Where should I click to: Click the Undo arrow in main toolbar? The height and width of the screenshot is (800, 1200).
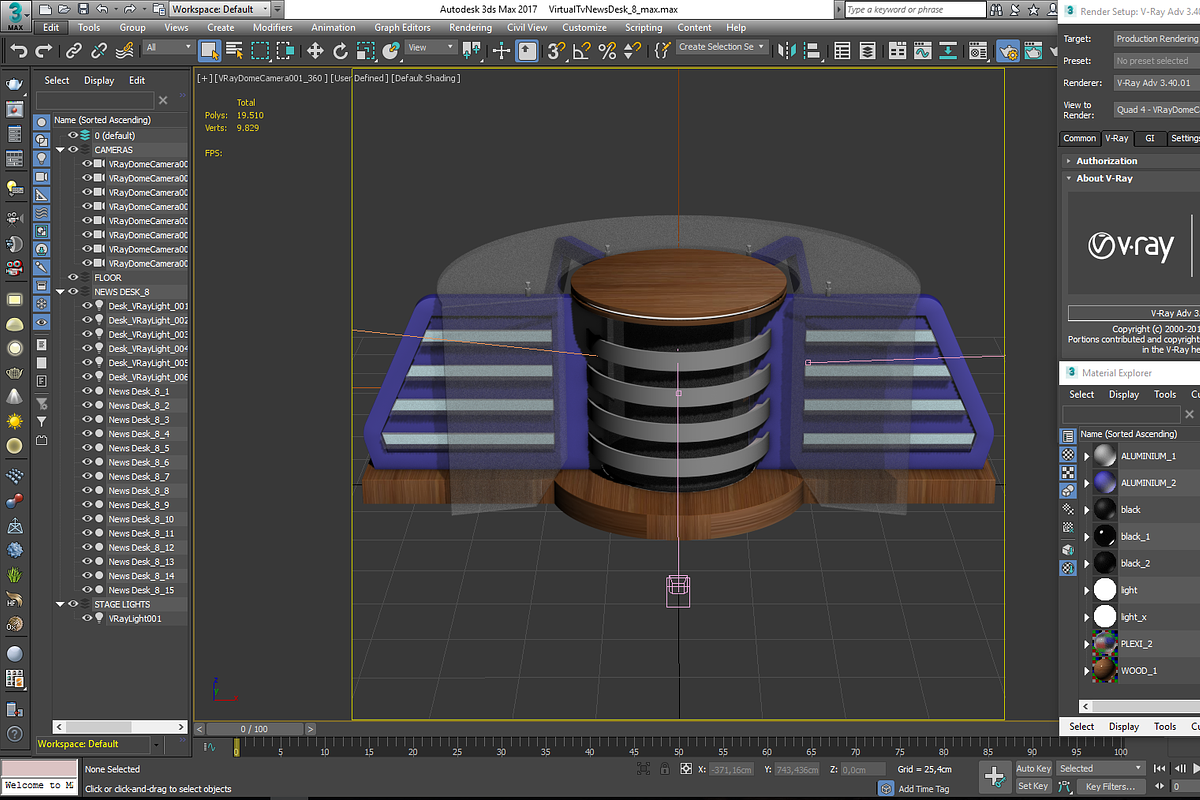coord(18,50)
